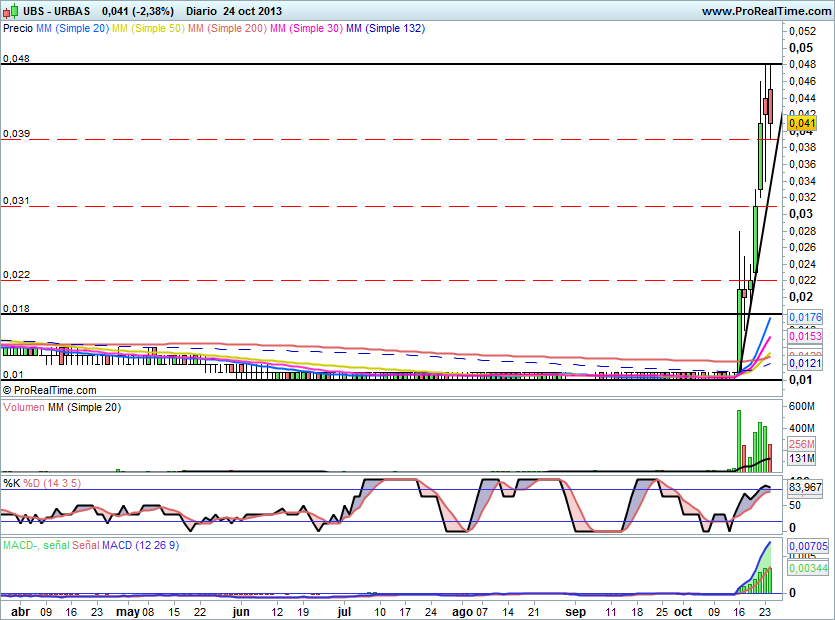The width and height of the screenshot is (835, 620).
Task: Click the Diario timeframe label in header
Action: pyautogui.click(x=203, y=11)
